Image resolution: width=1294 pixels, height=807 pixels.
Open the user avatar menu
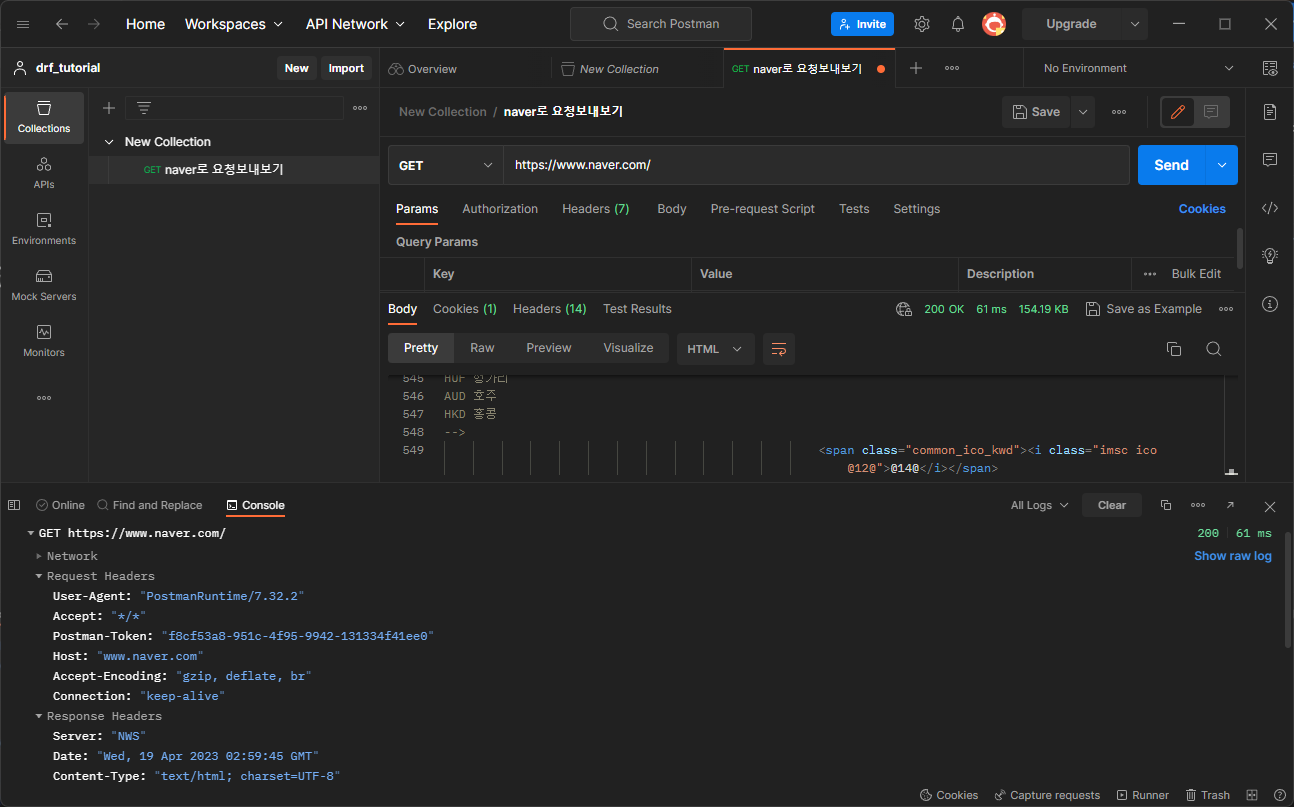click(x=994, y=24)
